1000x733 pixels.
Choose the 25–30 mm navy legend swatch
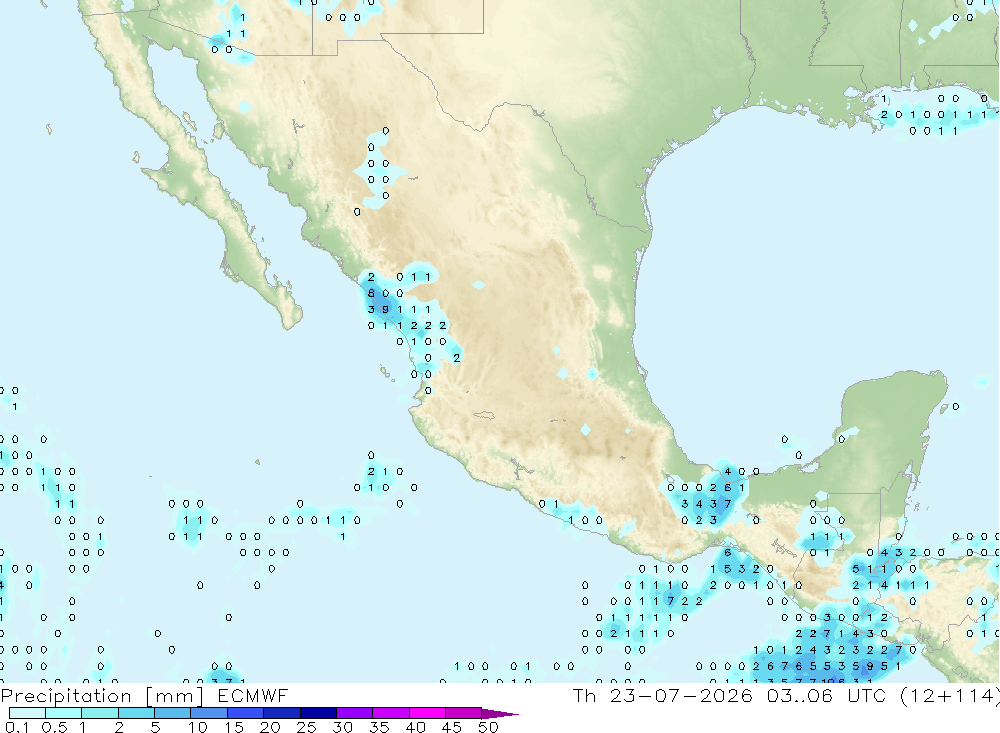point(318,713)
